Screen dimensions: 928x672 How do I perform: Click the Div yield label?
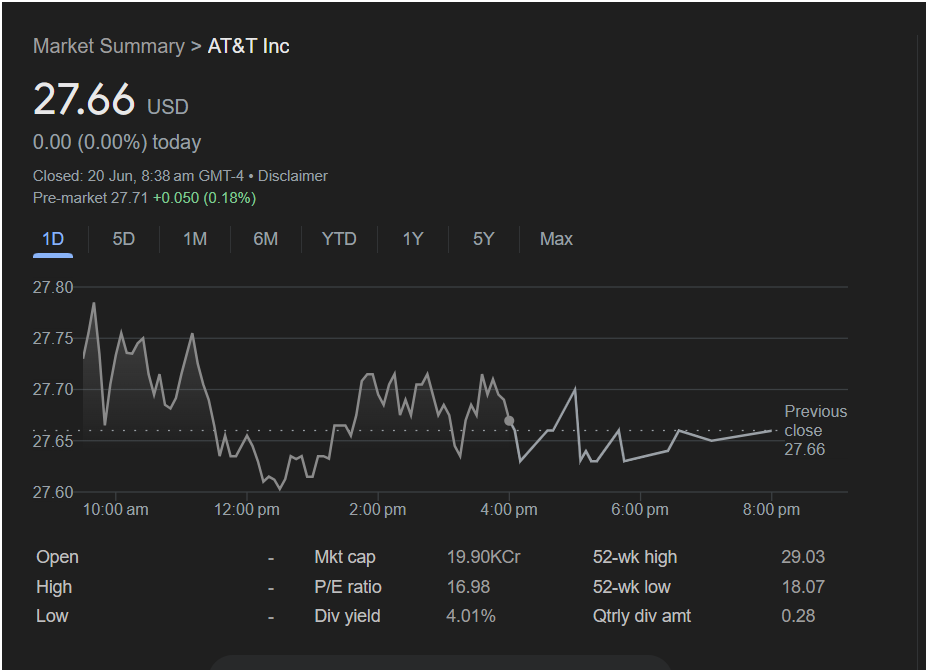click(x=347, y=616)
